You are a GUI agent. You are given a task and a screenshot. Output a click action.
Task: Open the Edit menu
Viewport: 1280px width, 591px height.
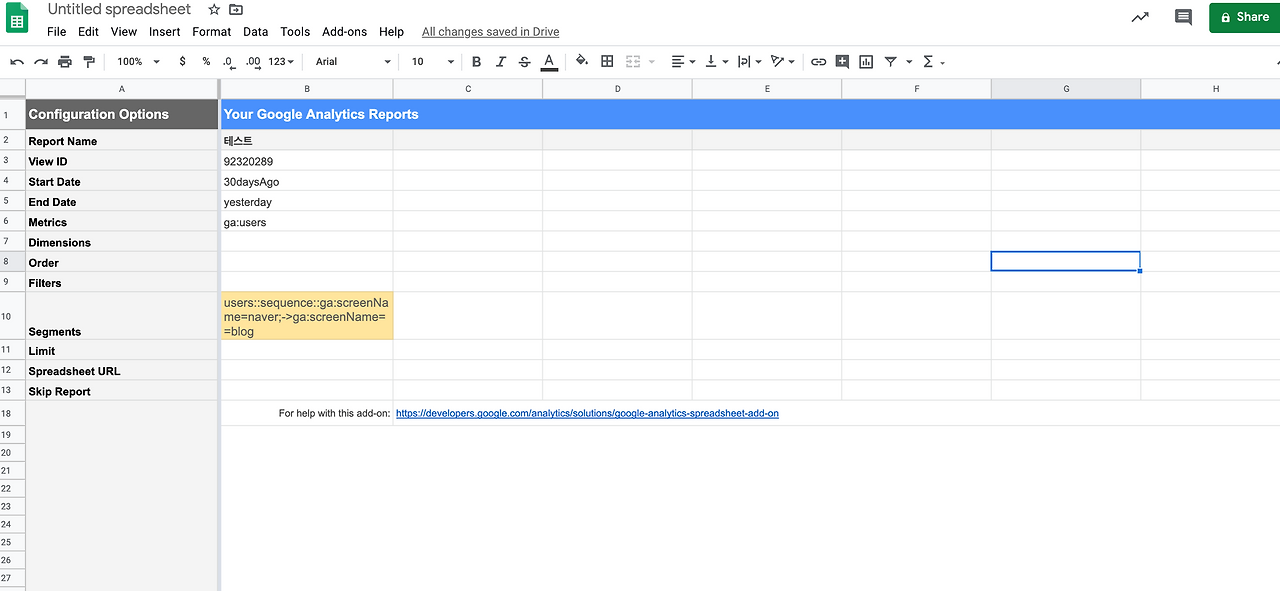pos(89,32)
